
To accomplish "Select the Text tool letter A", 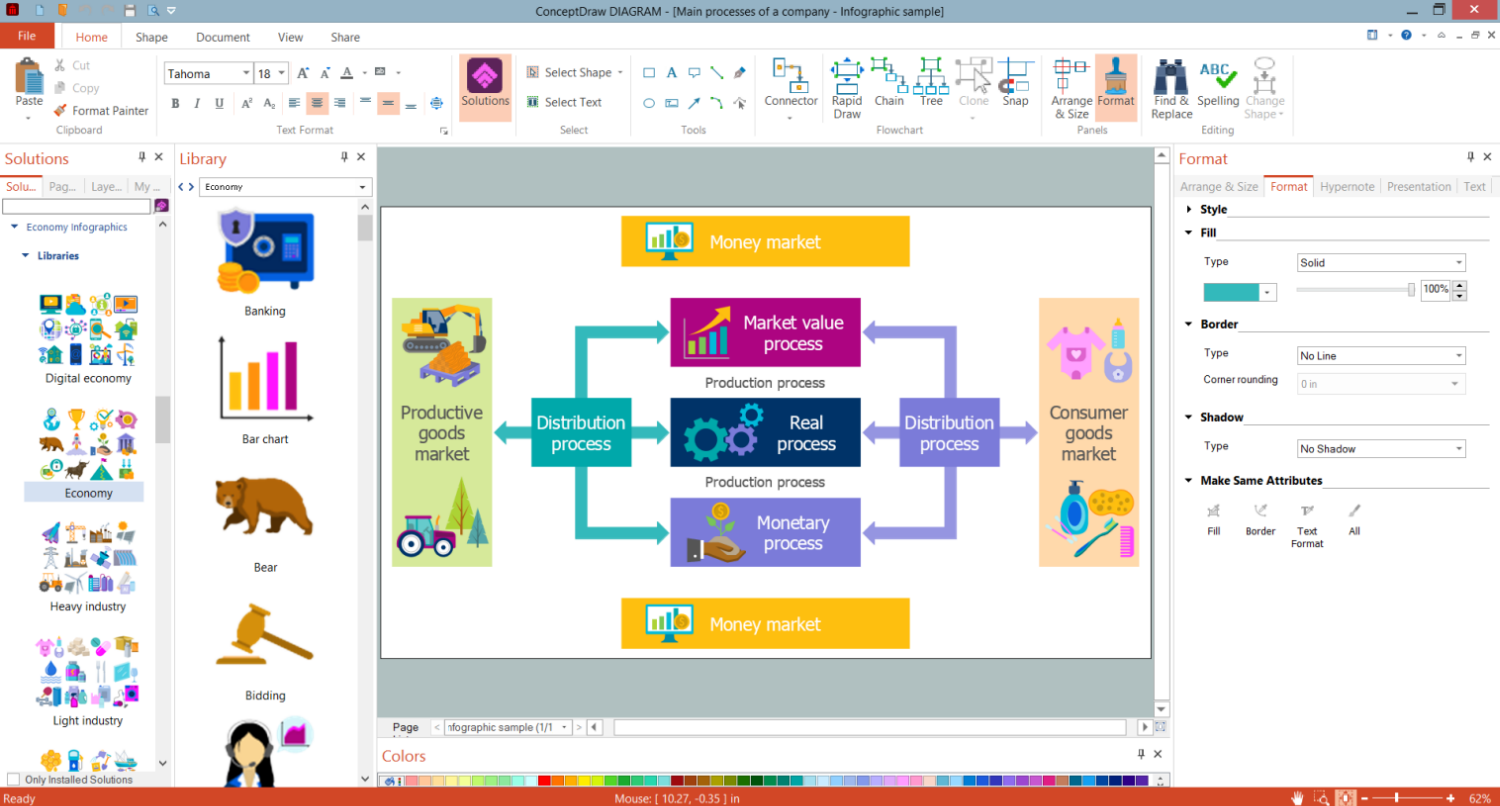I will point(671,73).
